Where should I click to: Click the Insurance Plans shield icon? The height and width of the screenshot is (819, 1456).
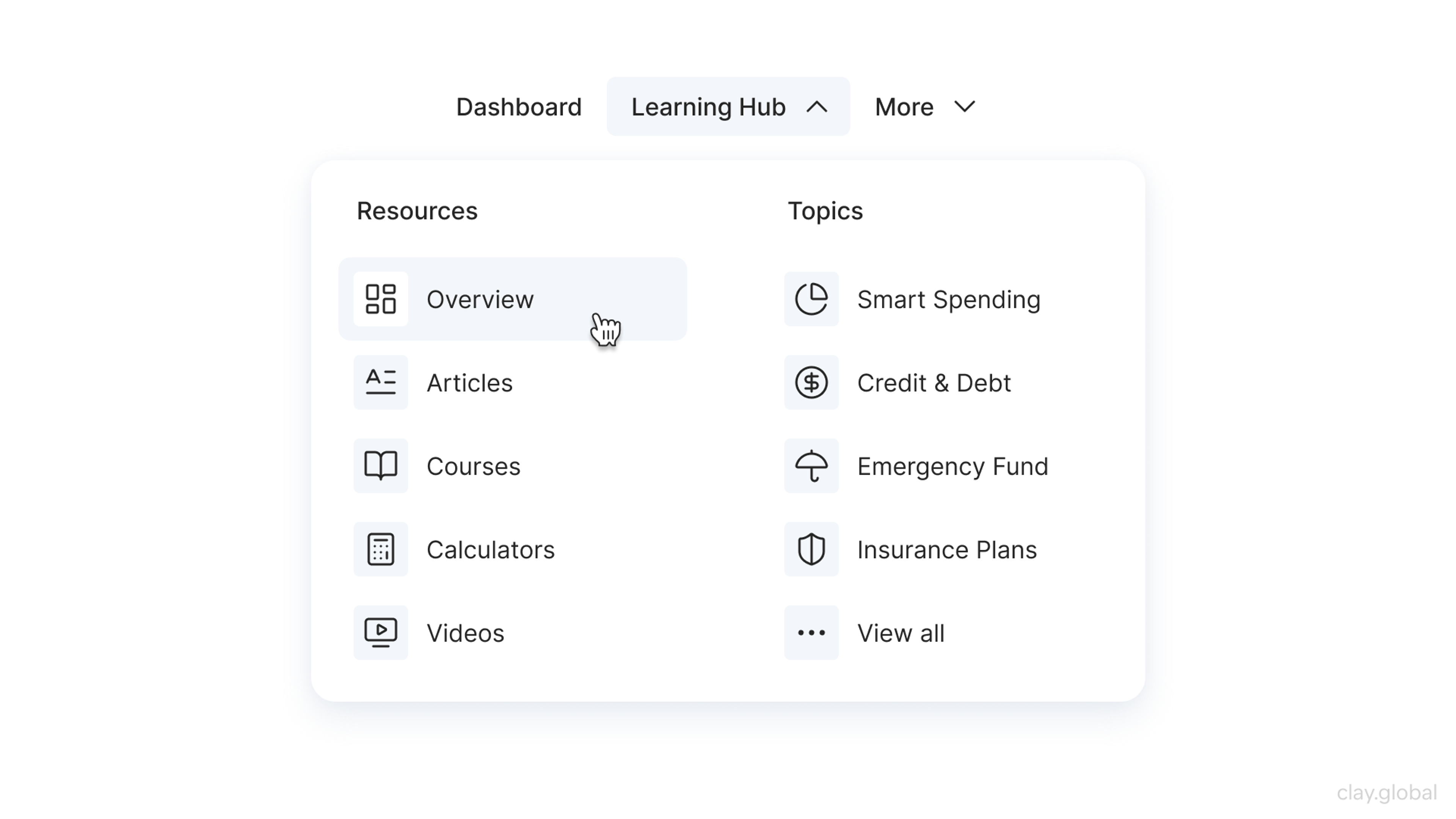811,549
